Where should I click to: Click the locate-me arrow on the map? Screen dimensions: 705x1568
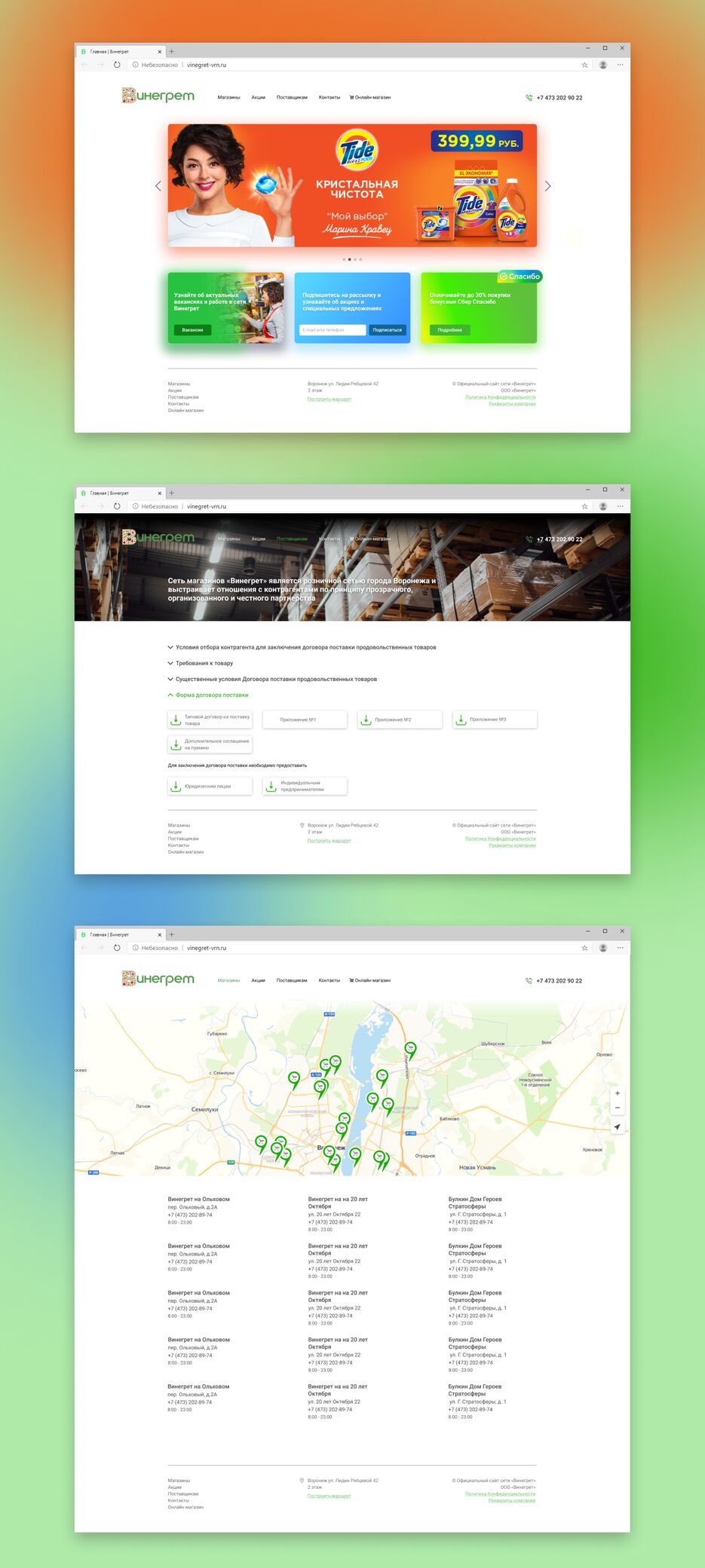click(618, 1127)
